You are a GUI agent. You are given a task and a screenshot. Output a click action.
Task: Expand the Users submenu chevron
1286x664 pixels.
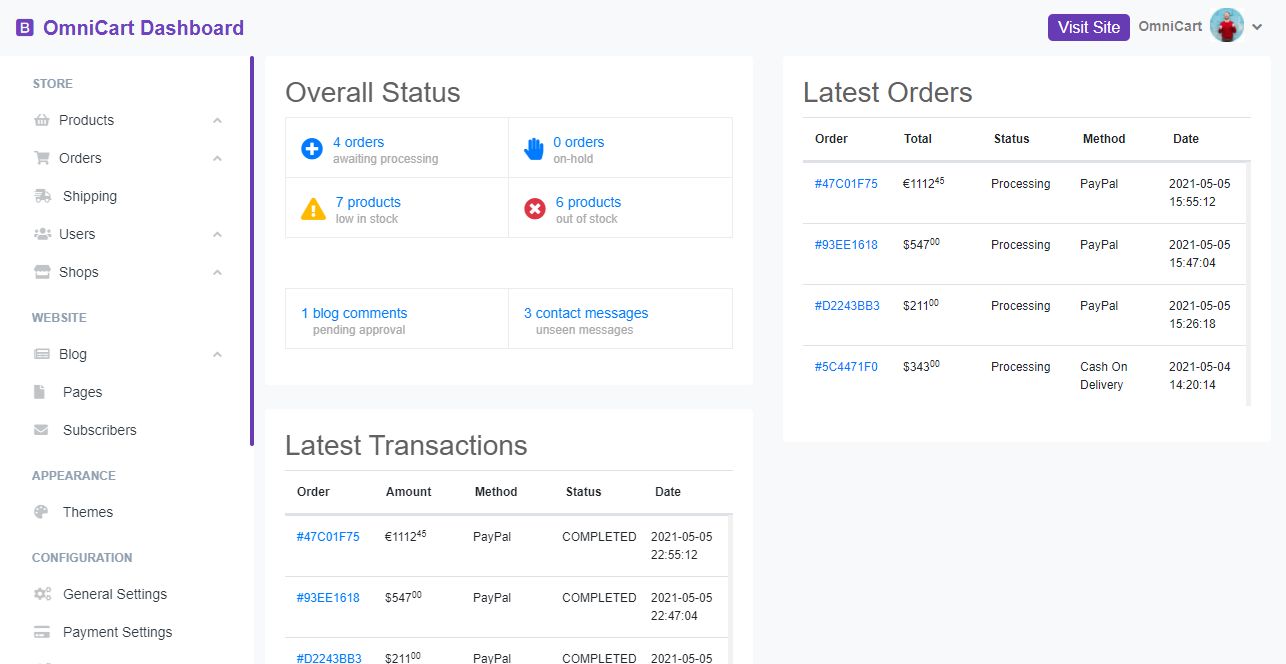click(217, 235)
